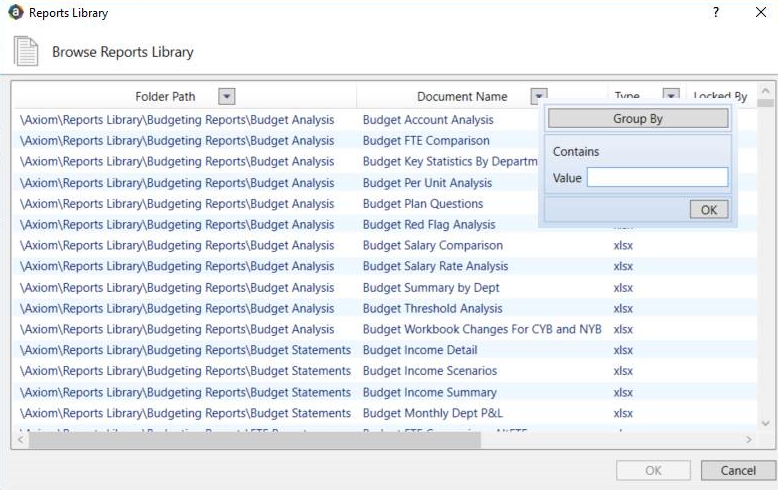Image resolution: width=778 pixels, height=490 pixels.
Task: Click the Axiom app icon in title bar
Action: click(15, 13)
